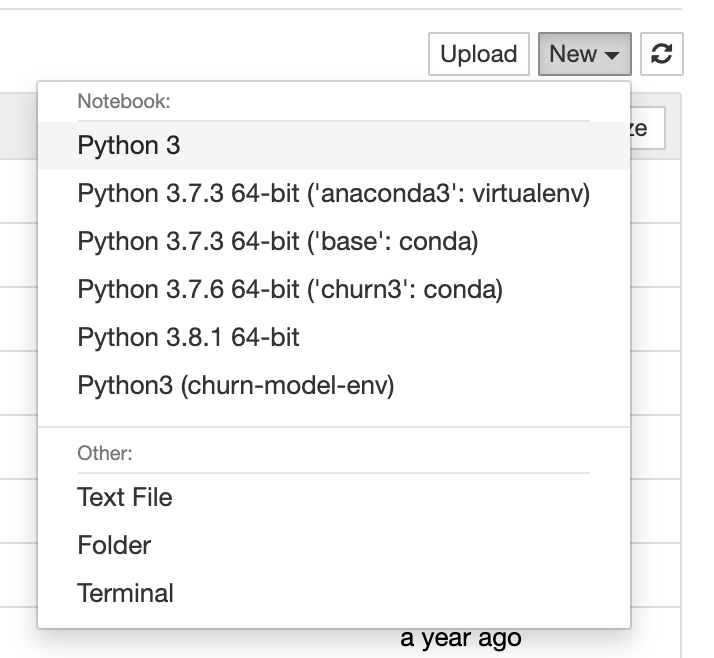Click the "a year ago" modified timestamp
This screenshot has height=658, width=714.
(x=461, y=638)
